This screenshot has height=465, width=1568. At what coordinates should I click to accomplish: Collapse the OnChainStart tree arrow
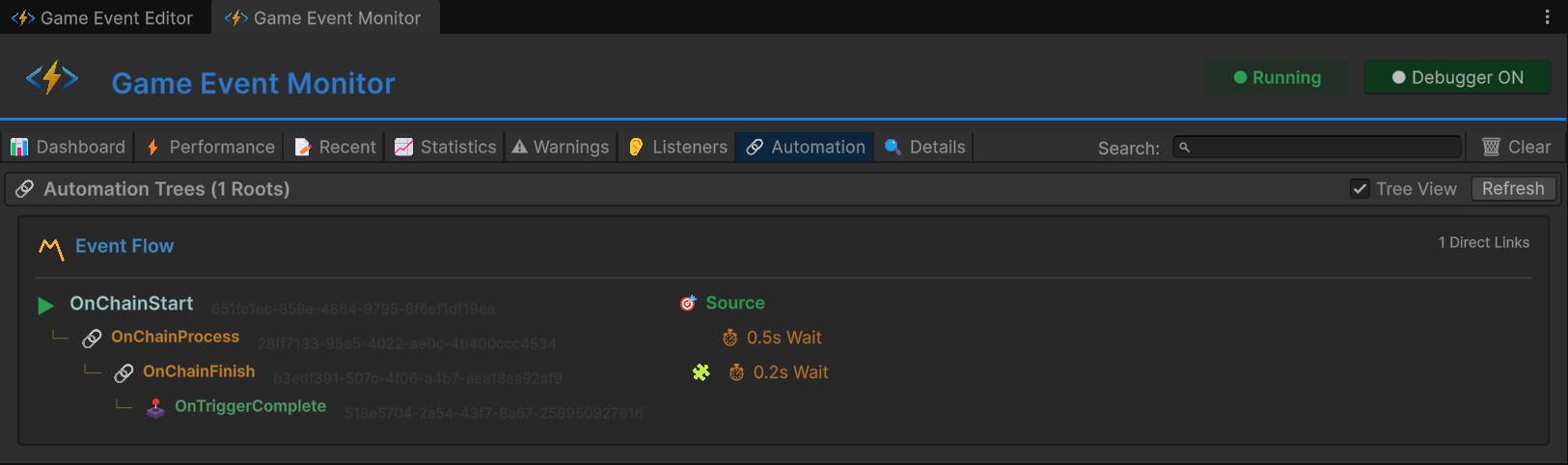point(45,305)
